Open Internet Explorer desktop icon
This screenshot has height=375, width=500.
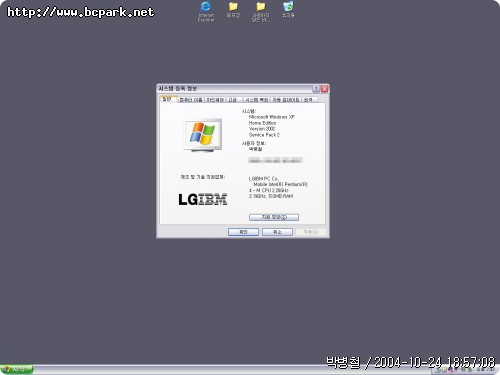click(x=206, y=11)
